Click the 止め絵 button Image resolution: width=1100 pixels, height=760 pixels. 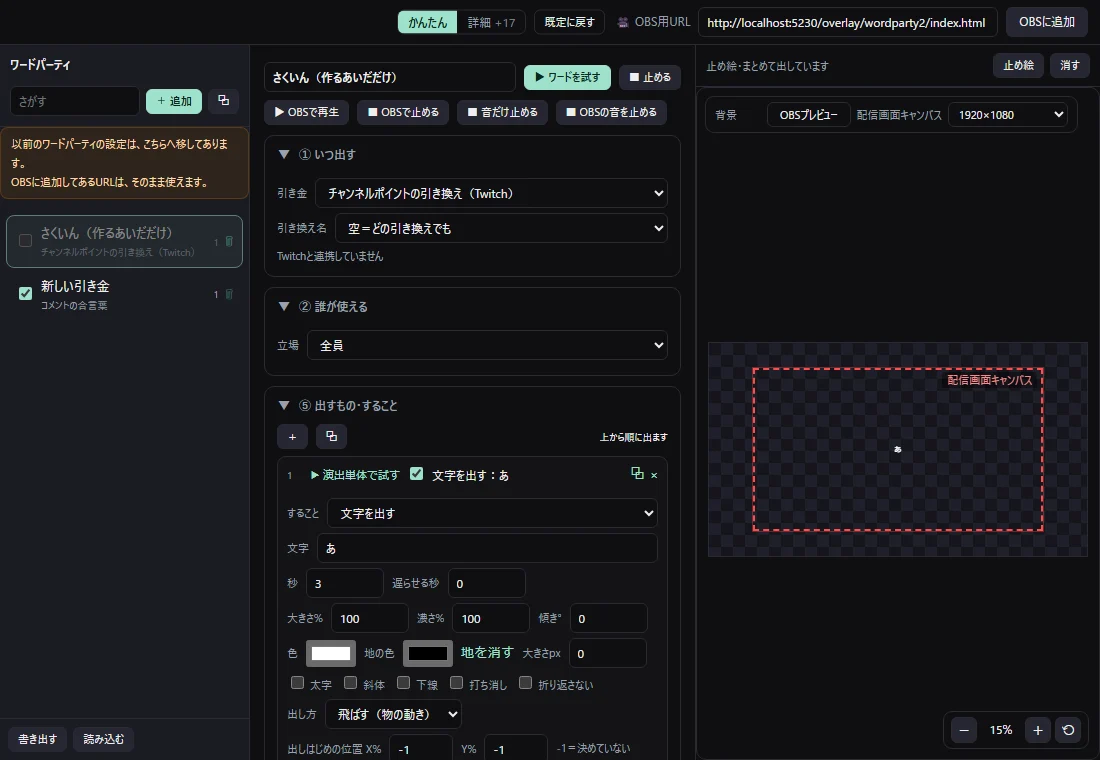coord(1019,65)
